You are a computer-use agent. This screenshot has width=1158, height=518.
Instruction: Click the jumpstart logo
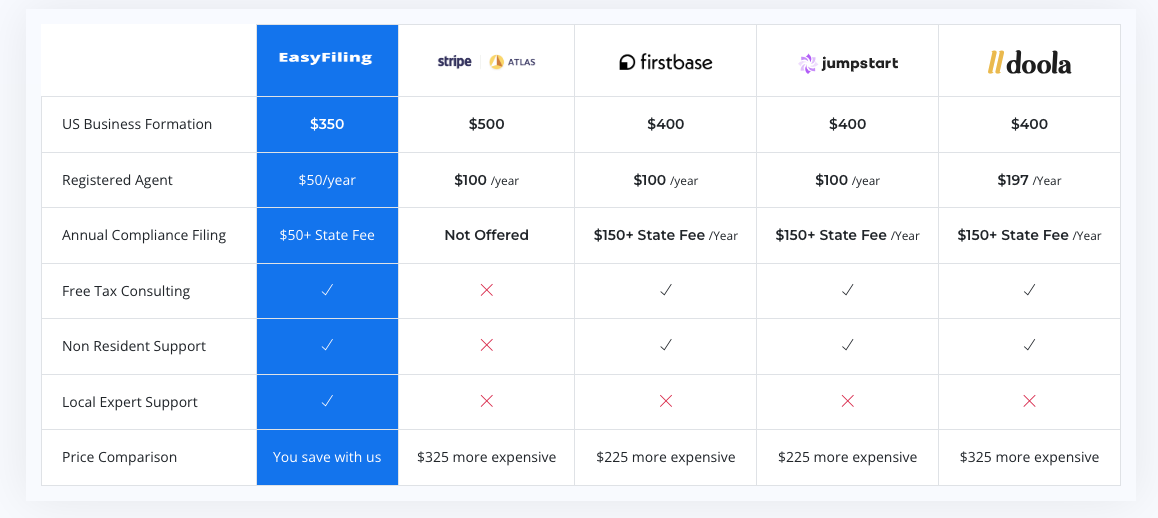click(847, 63)
